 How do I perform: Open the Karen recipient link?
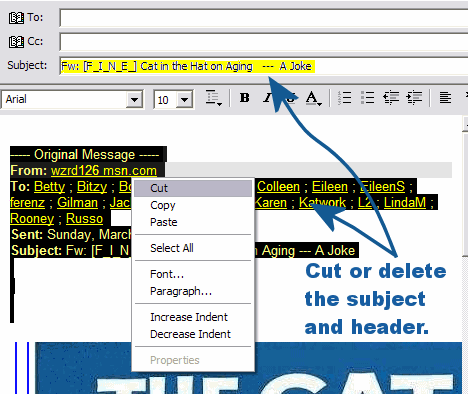[x=270, y=203]
